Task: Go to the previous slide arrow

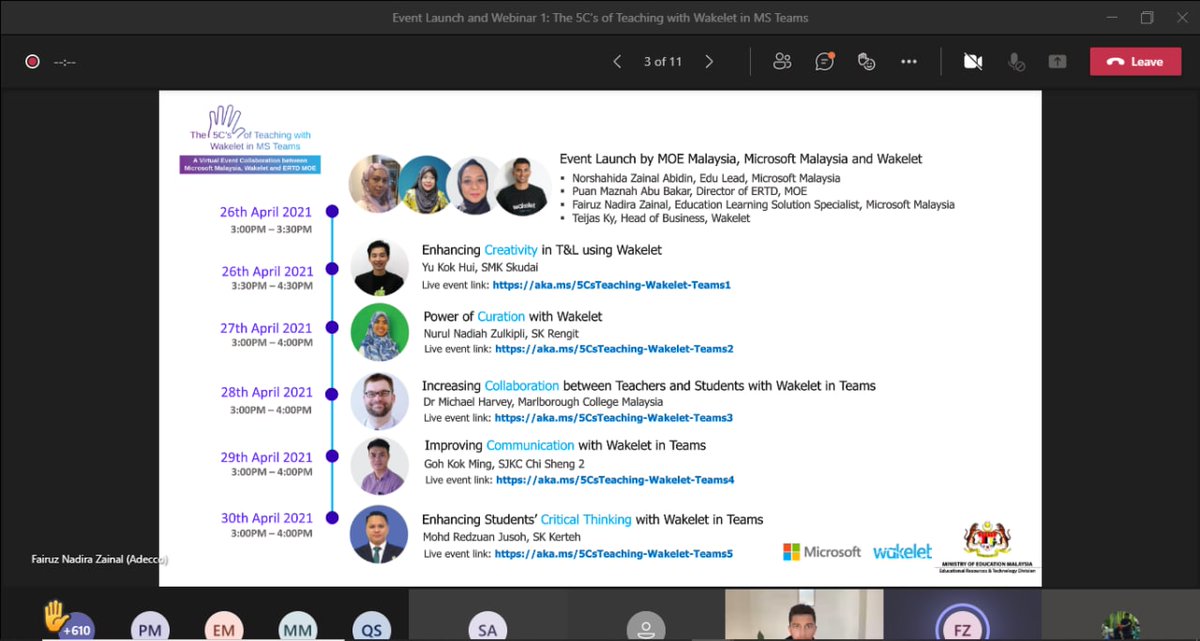Action: 617,62
